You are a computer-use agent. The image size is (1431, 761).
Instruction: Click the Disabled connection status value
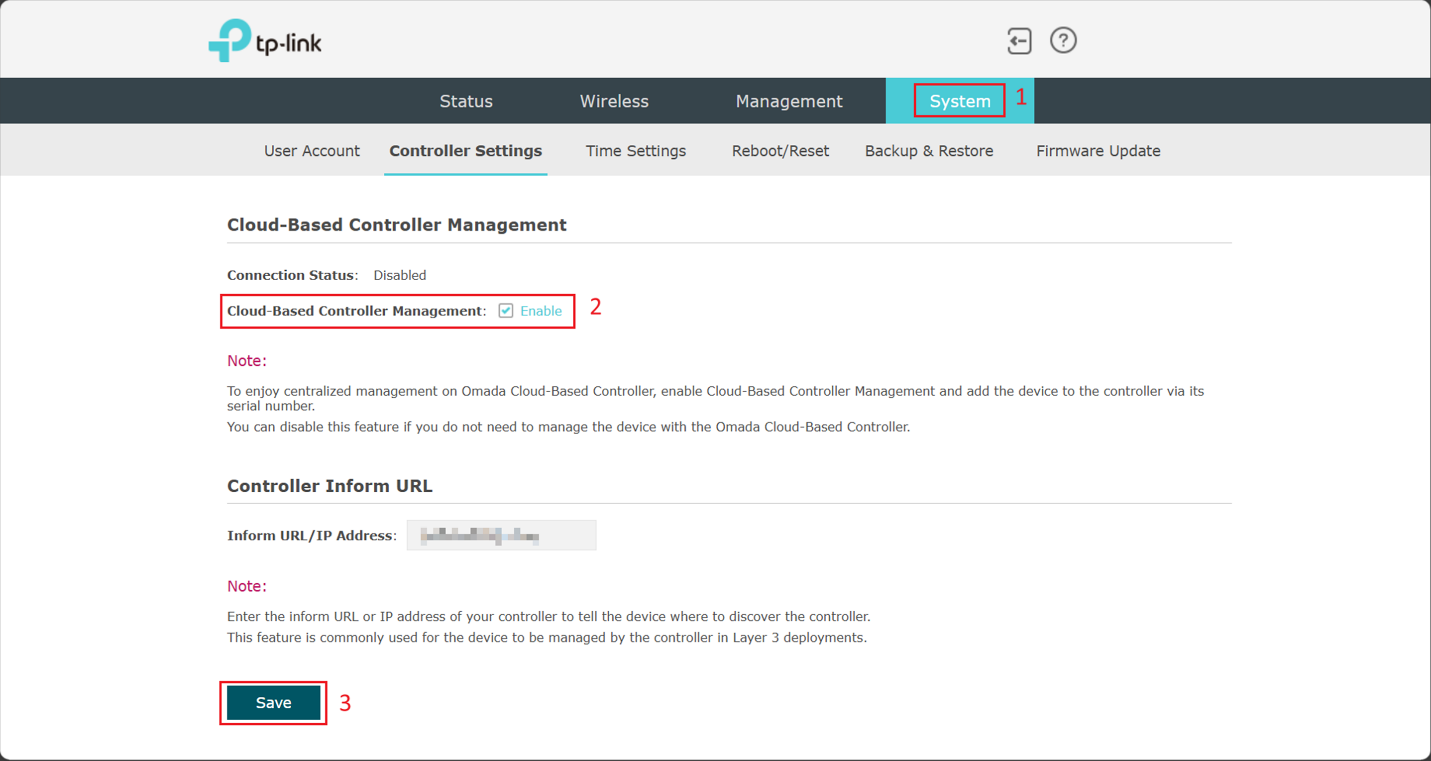coord(400,275)
